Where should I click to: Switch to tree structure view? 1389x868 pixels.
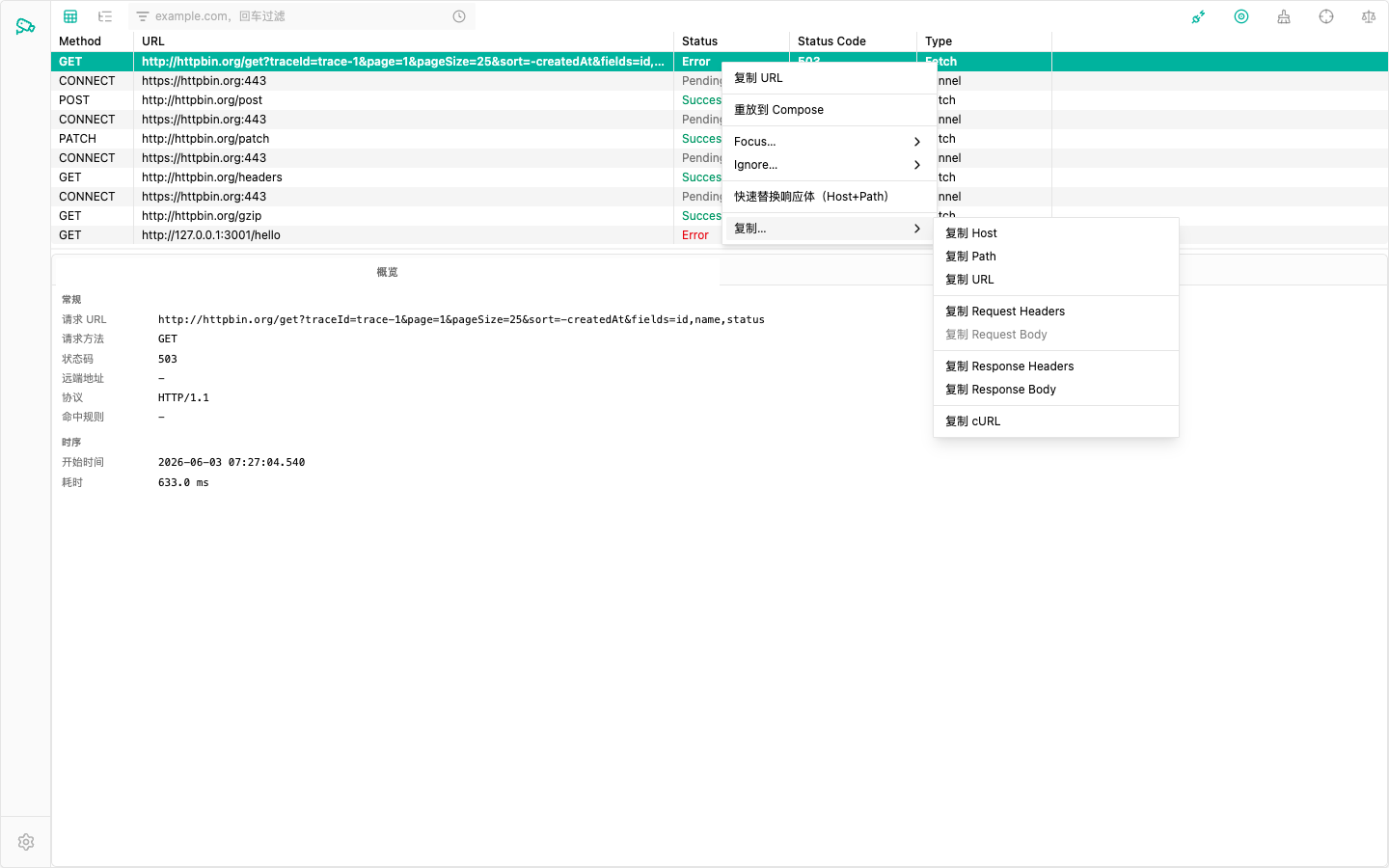point(105,16)
